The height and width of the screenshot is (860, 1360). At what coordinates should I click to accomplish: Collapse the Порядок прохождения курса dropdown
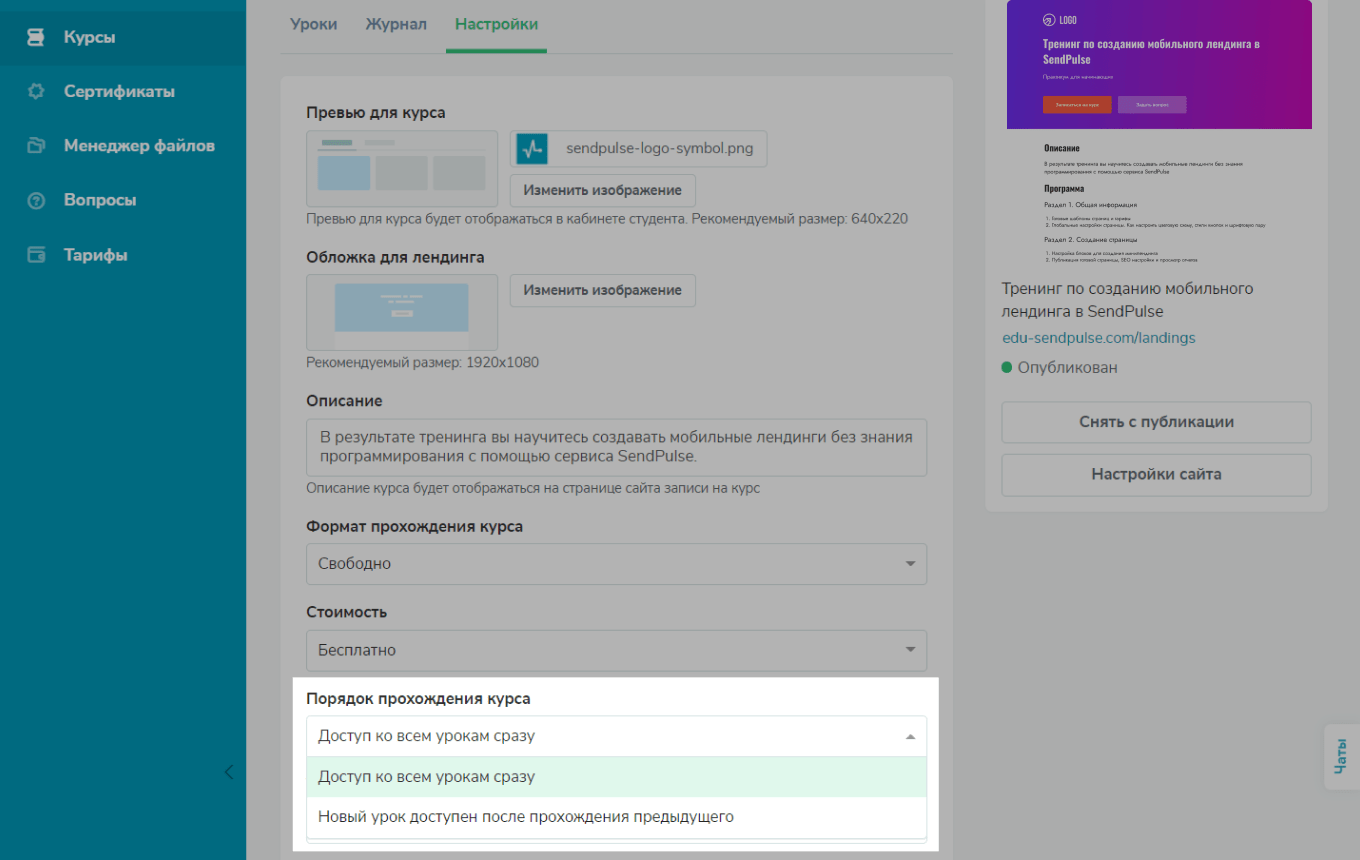pyautogui.click(x=616, y=736)
